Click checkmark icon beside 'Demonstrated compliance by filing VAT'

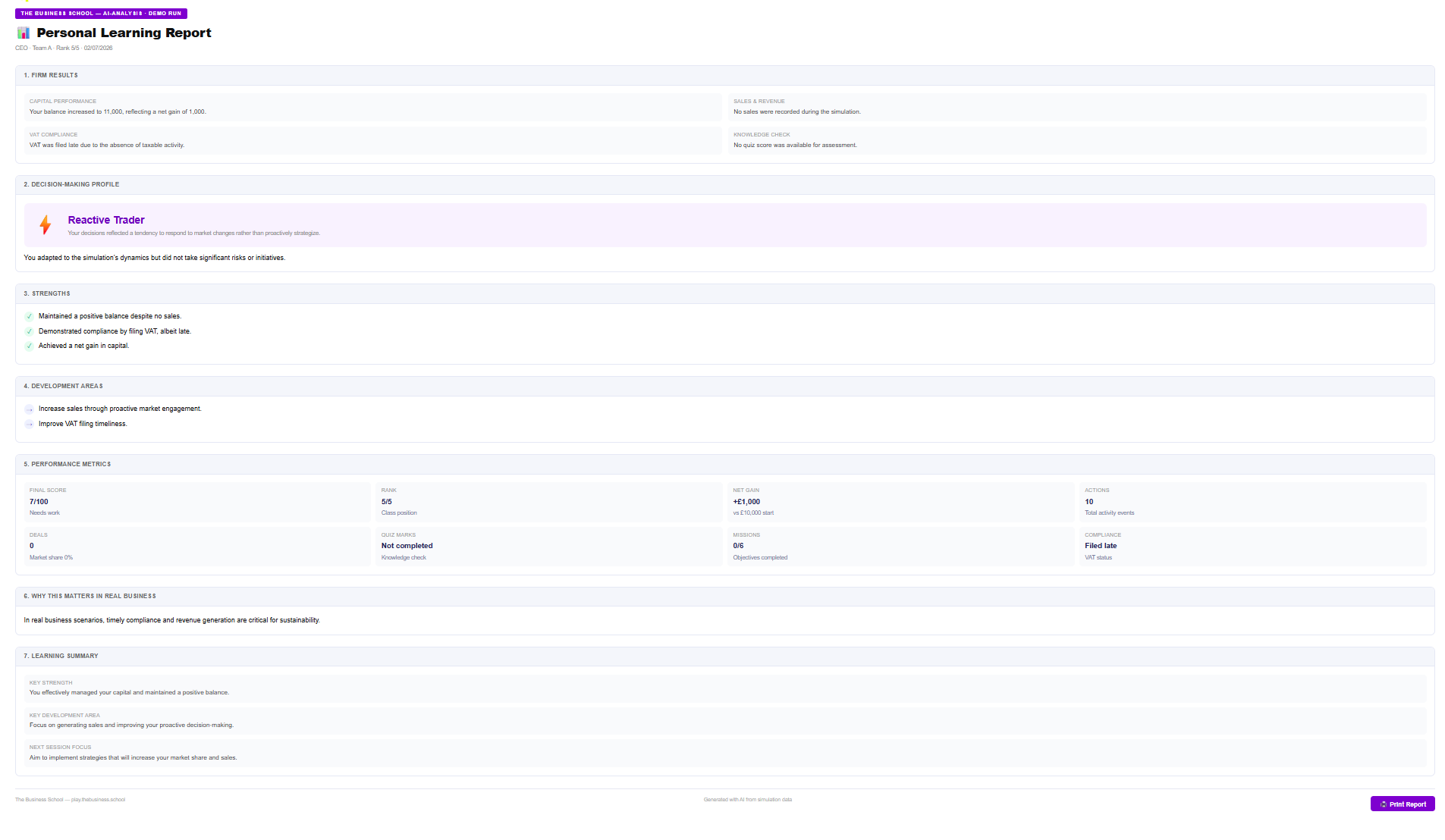[x=30, y=331]
